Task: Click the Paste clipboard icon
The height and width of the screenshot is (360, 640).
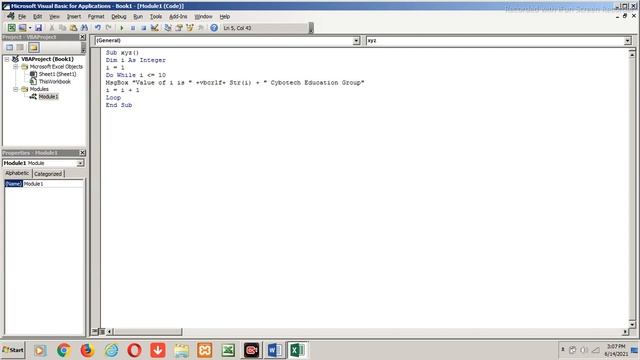Action: (x=73, y=28)
